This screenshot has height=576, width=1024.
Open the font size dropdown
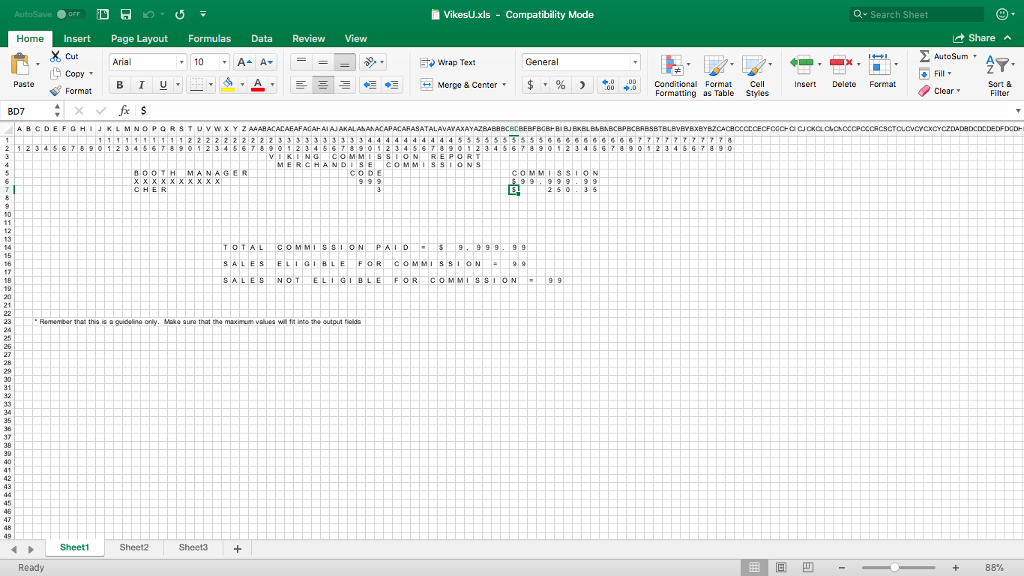click(224, 62)
